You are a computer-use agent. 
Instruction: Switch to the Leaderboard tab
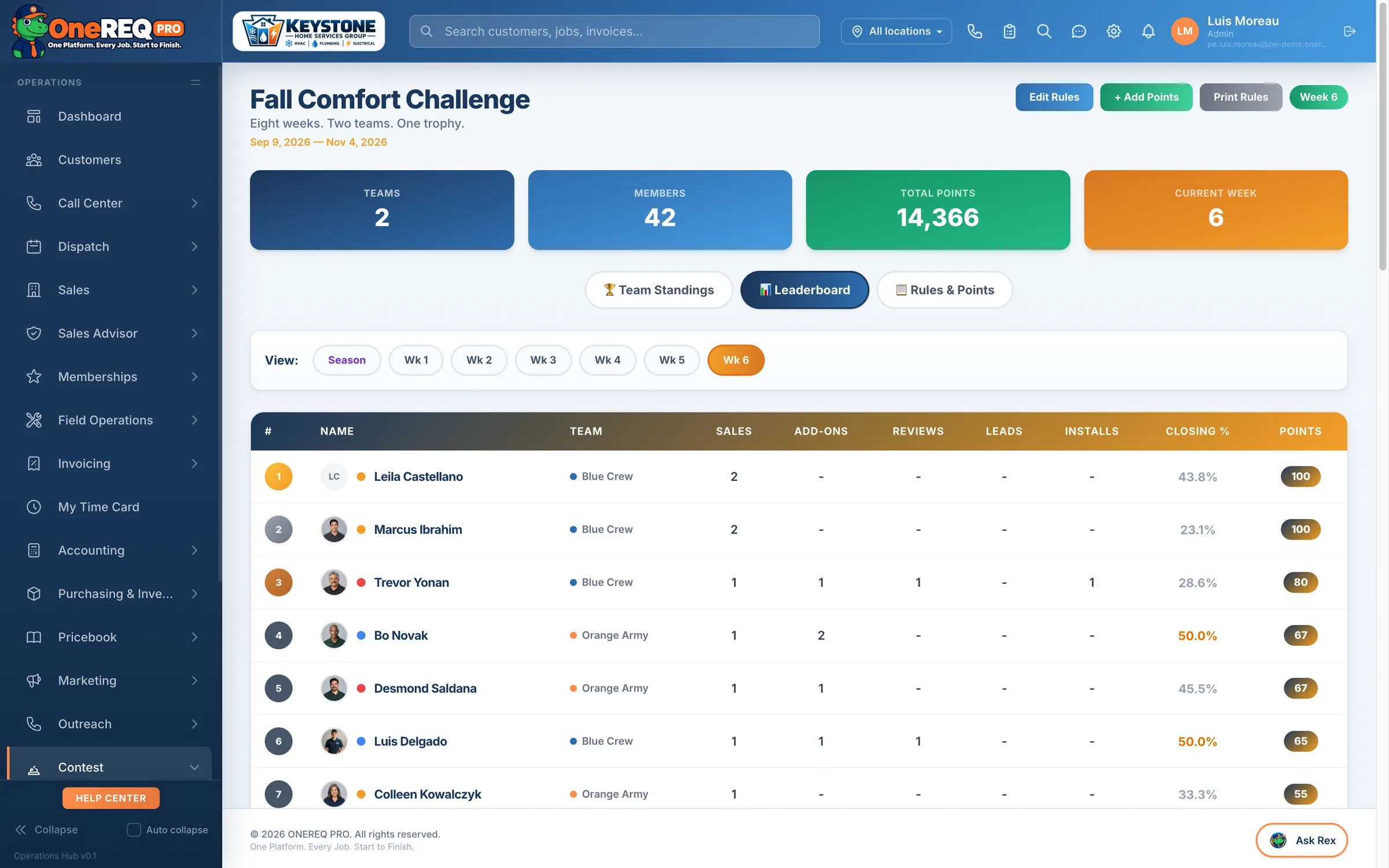coord(804,290)
